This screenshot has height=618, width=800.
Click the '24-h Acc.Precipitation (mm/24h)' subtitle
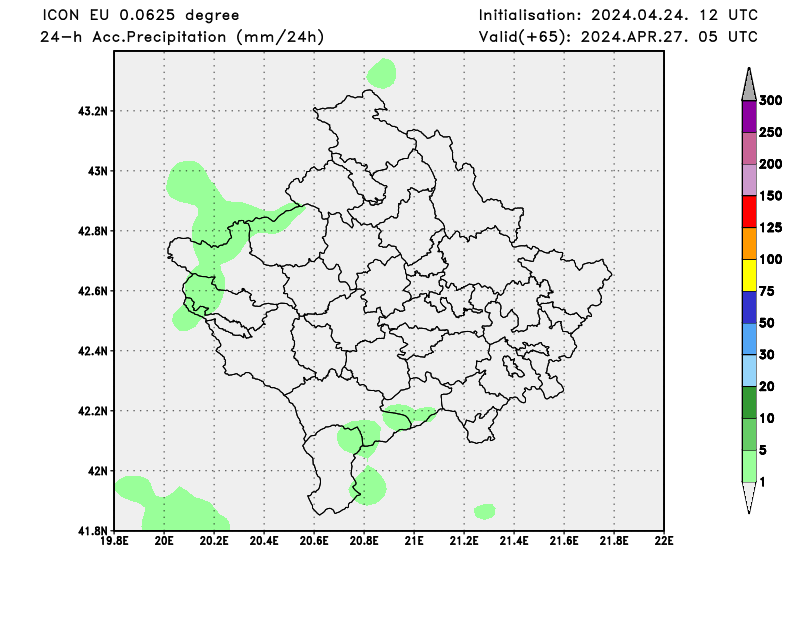pos(182,37)
